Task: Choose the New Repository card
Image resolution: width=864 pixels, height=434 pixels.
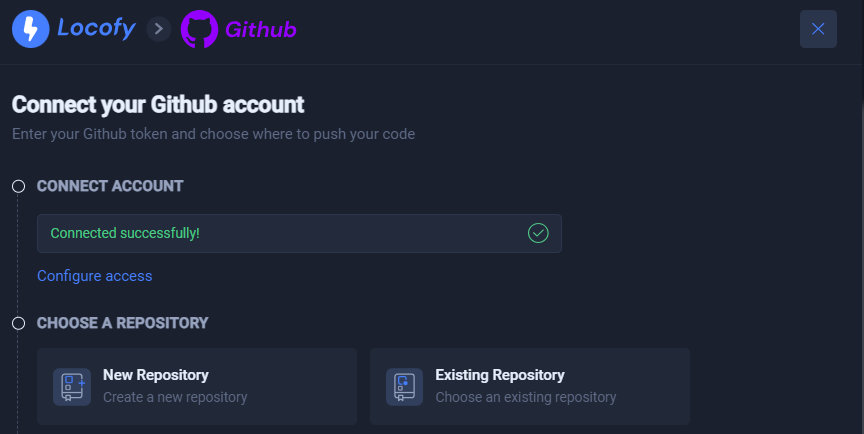Action: [197, 386]
